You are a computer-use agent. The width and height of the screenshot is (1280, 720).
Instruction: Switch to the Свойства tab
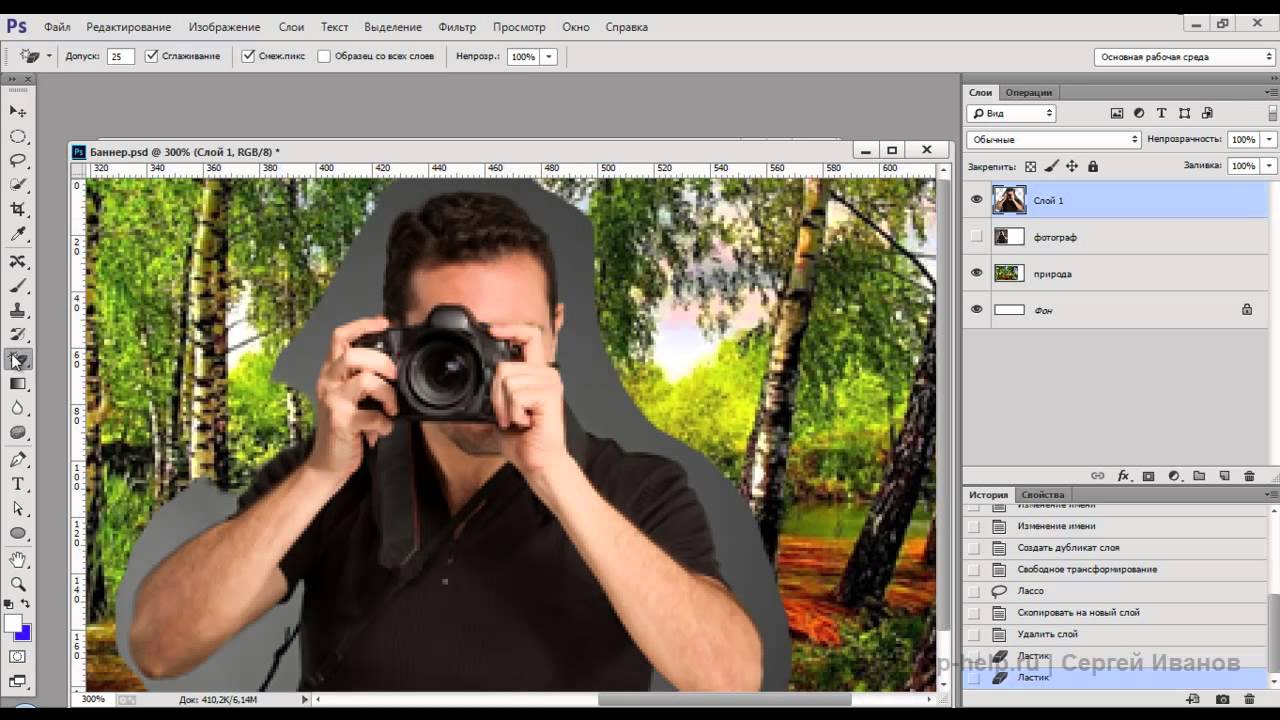coord(1042,495)
